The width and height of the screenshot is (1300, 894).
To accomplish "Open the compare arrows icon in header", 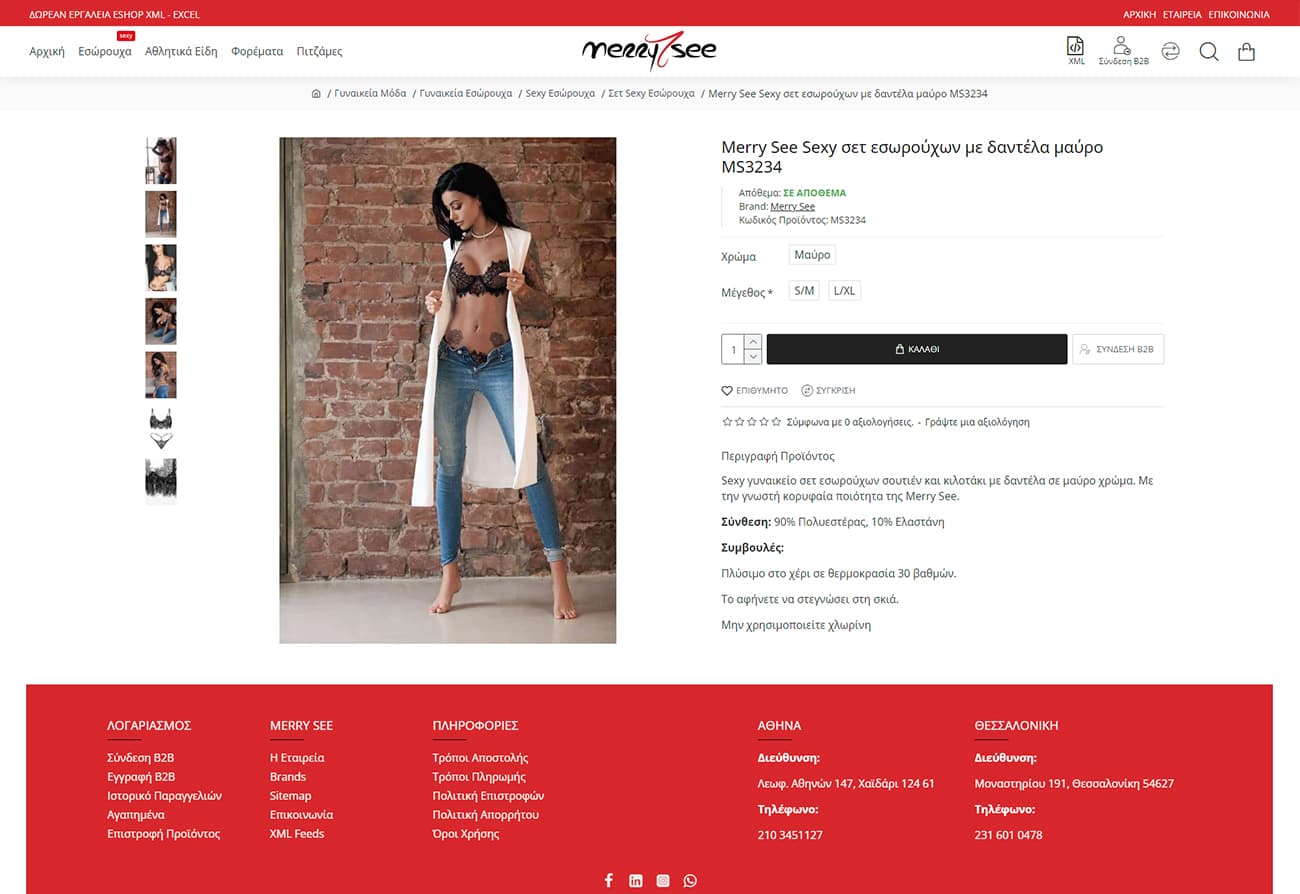I will click(1170, 51).
